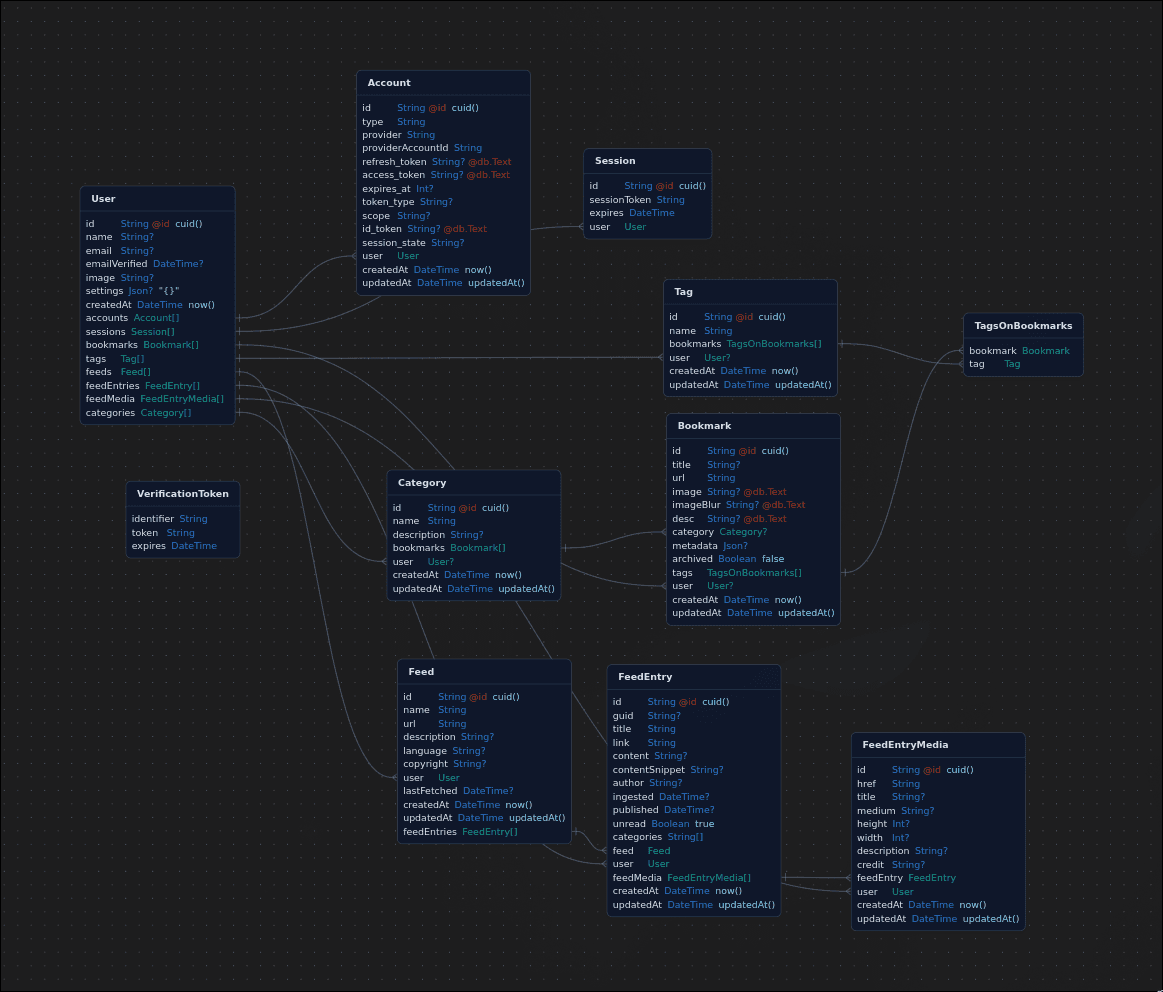
Task: Select the Feed model header
Action: 420,671
